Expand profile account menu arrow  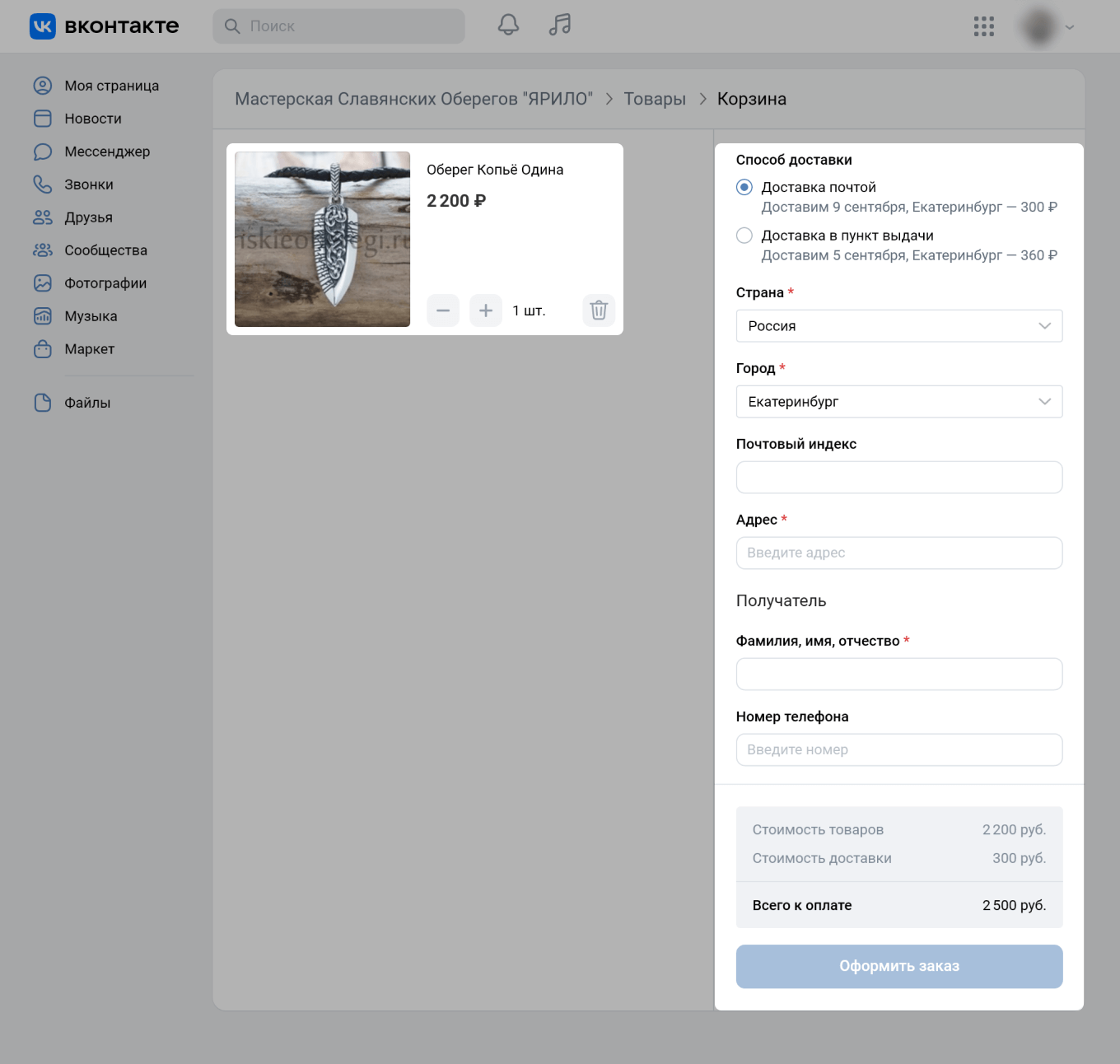(1069, 27)
